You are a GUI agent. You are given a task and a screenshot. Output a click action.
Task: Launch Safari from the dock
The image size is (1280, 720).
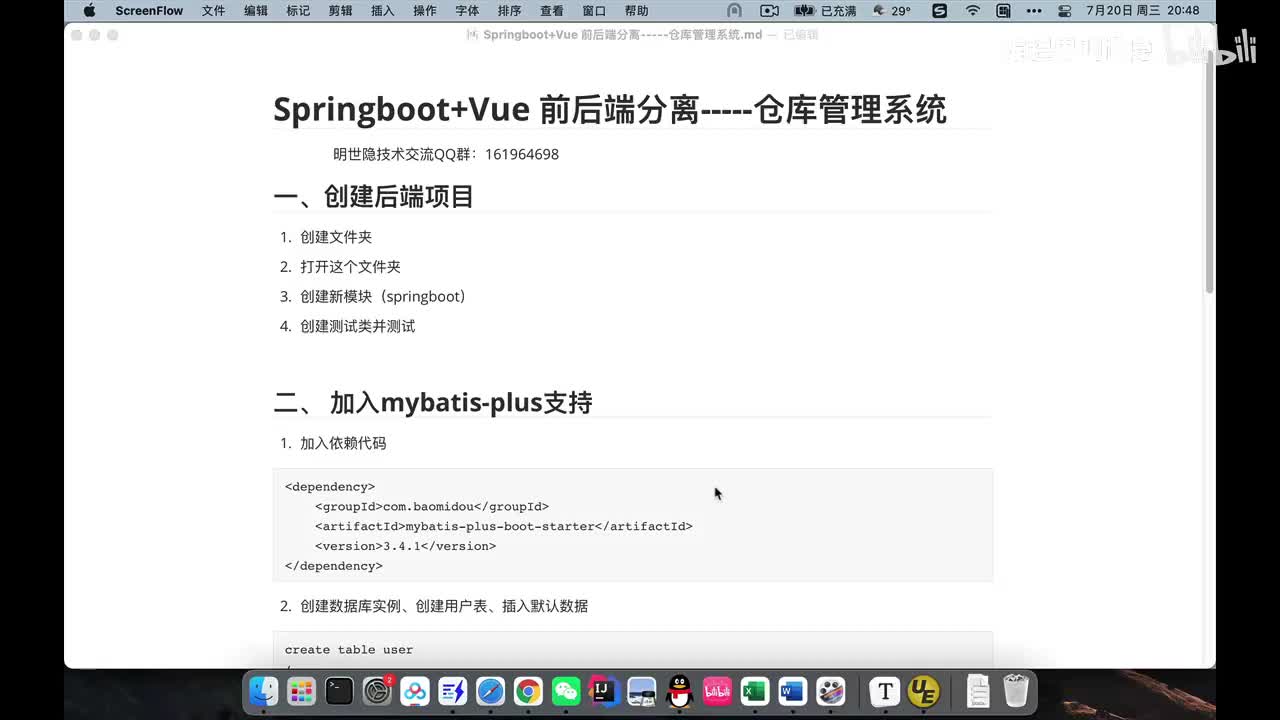490,691
